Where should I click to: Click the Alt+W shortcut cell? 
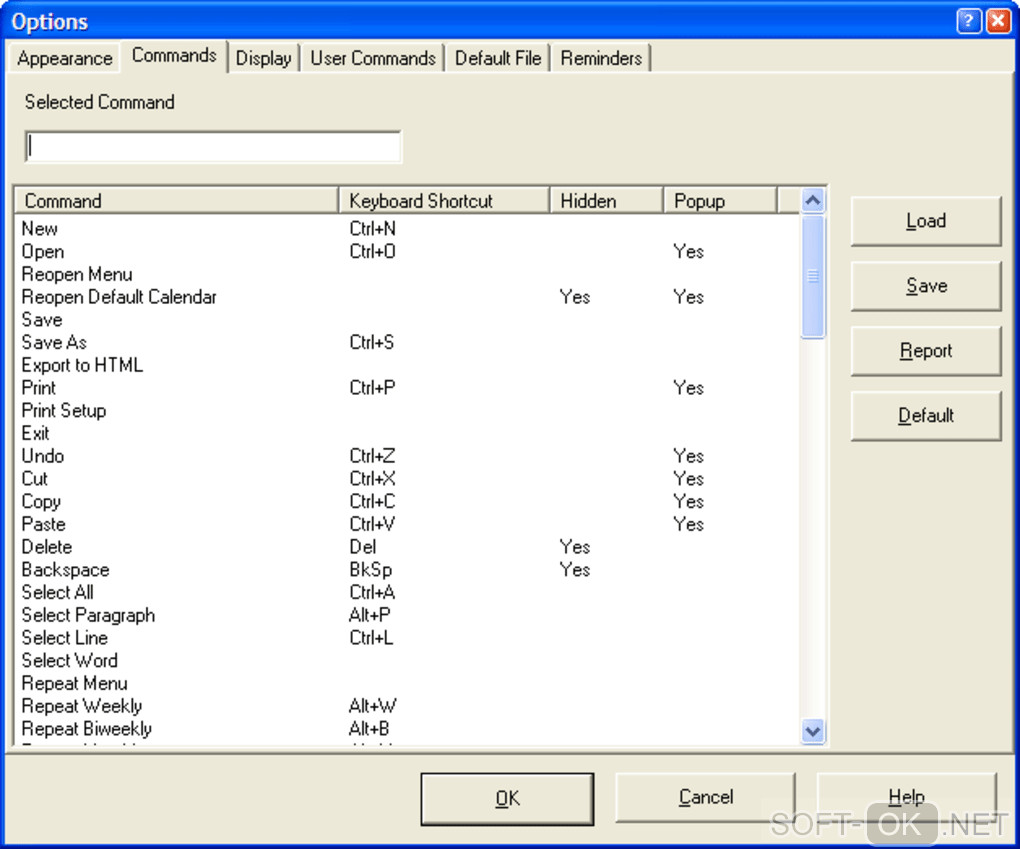click(372, 707)
